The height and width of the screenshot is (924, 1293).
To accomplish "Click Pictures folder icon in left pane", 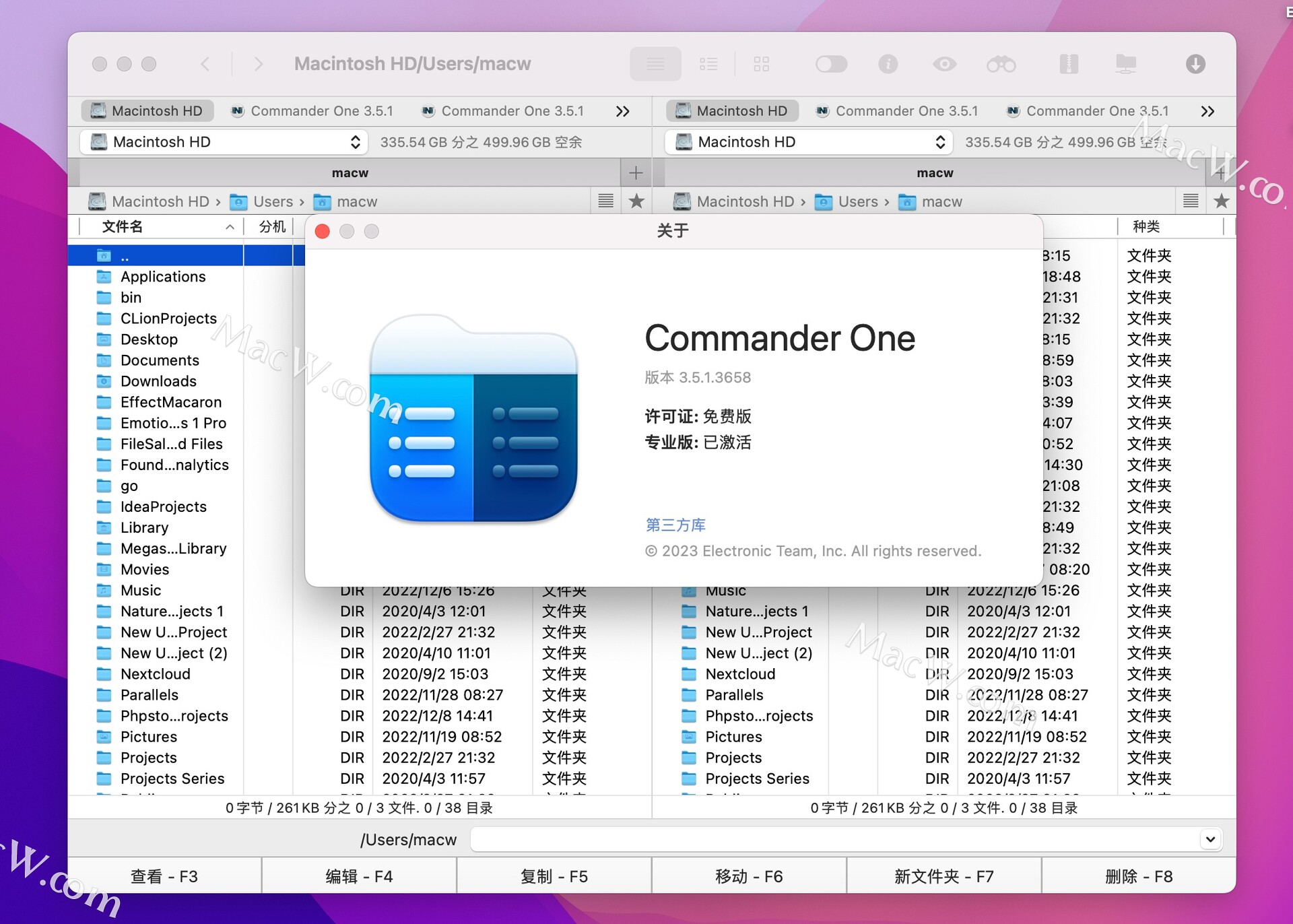I will pyautogui.click(x=104, y=737).
